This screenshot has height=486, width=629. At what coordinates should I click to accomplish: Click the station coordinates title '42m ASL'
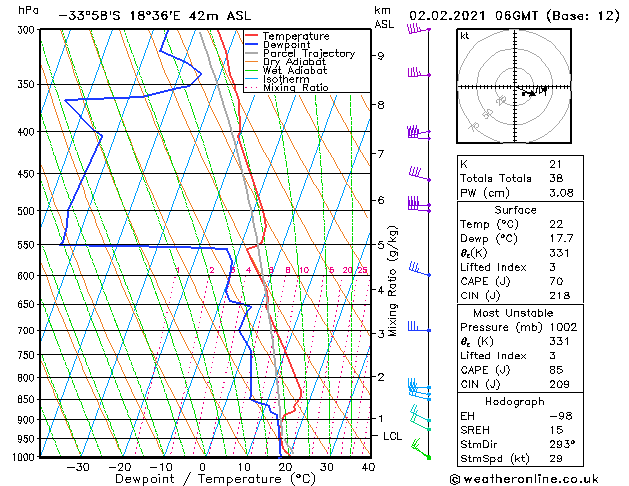point(219,16)
